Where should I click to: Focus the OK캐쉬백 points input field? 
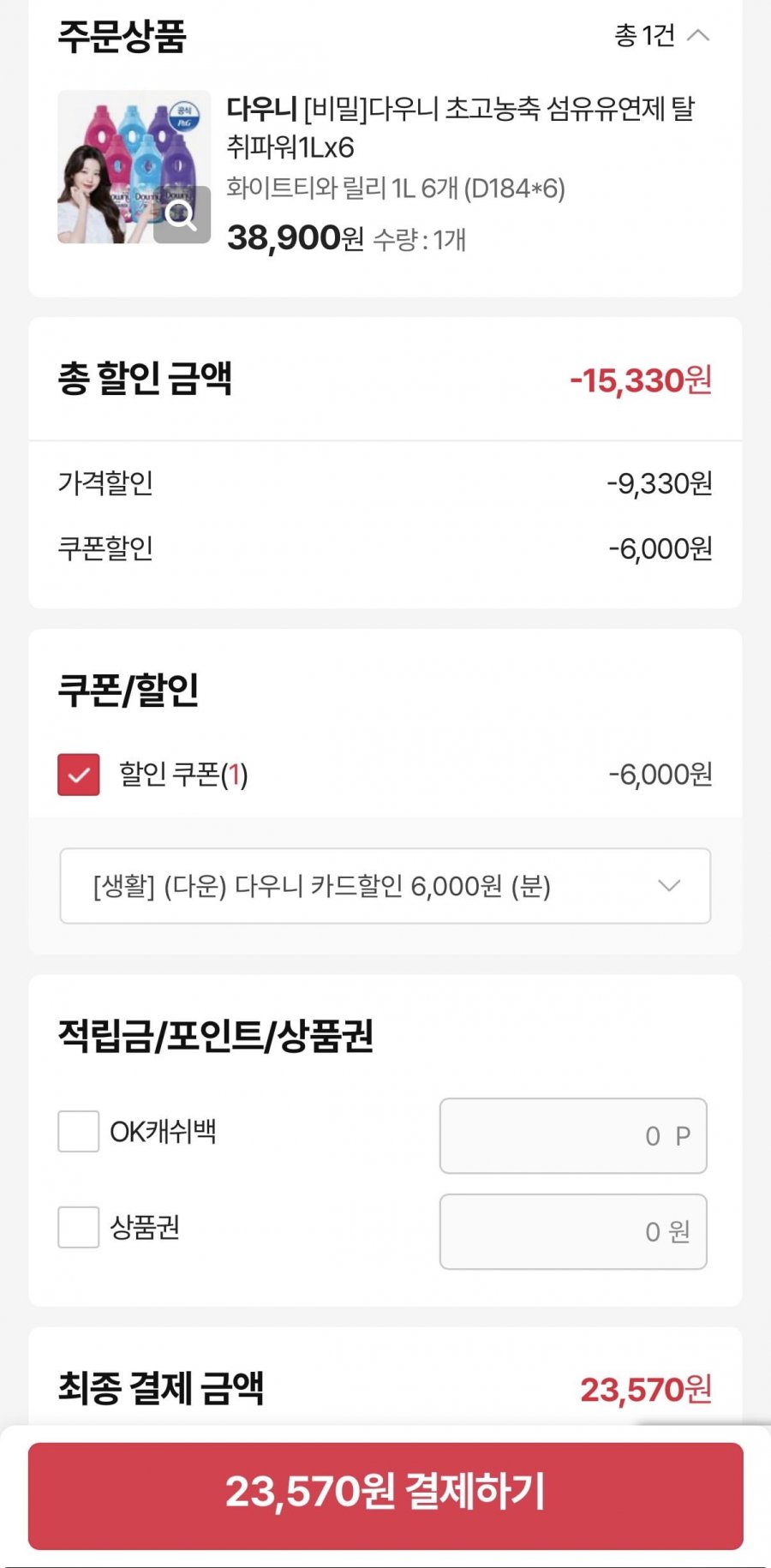coord(572,1136)
